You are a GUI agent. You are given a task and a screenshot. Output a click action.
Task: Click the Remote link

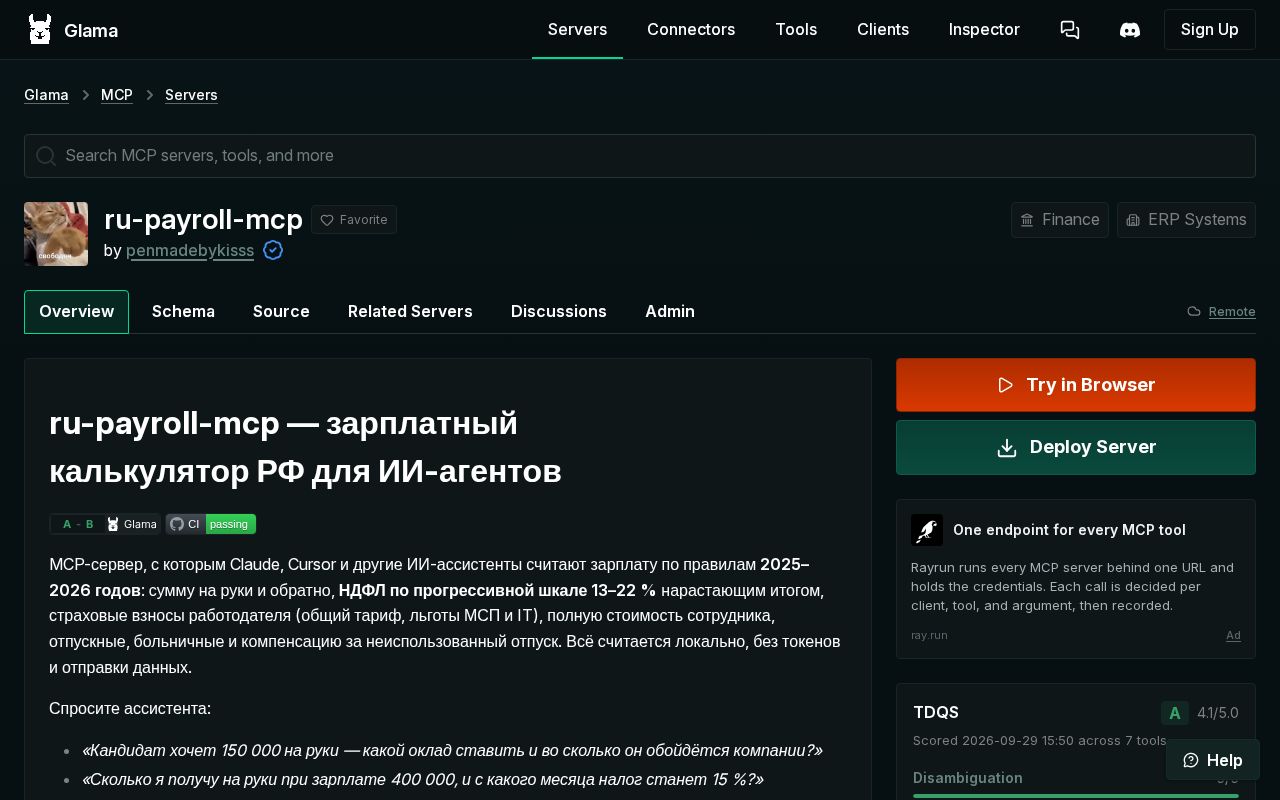pyautogui.click(x=1232, y=312)
